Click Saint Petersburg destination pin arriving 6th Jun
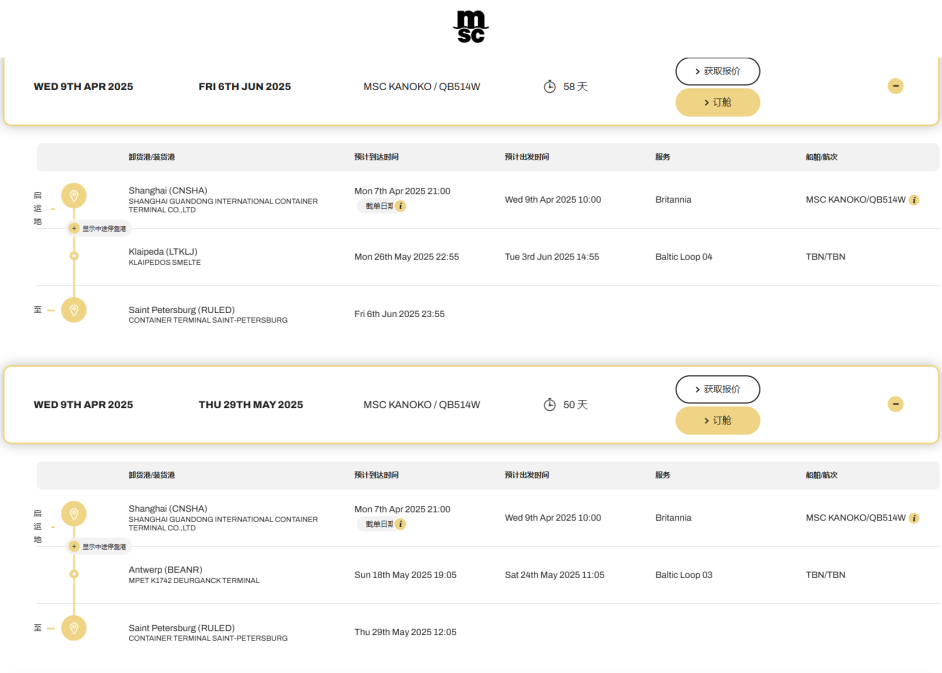The height and width of the screenshot is (673, 942). tap(73, 310)
